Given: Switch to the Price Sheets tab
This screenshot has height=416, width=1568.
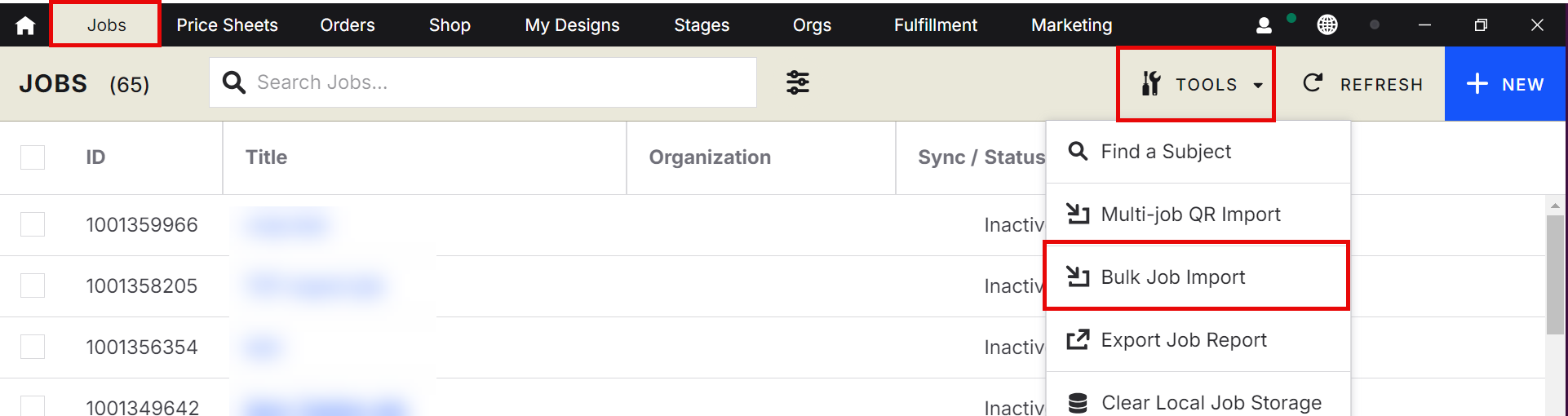Looking at the screenshot, I should (x=227, y=25).
